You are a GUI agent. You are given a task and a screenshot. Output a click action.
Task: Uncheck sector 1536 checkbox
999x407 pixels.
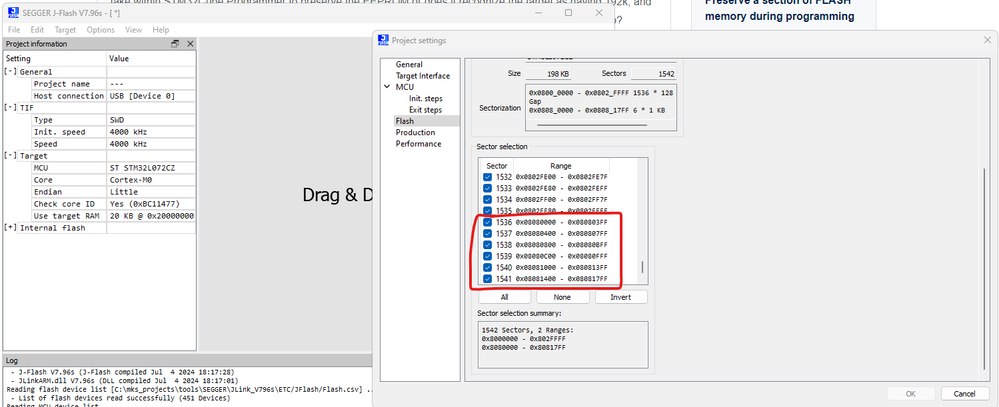point(487,222)
